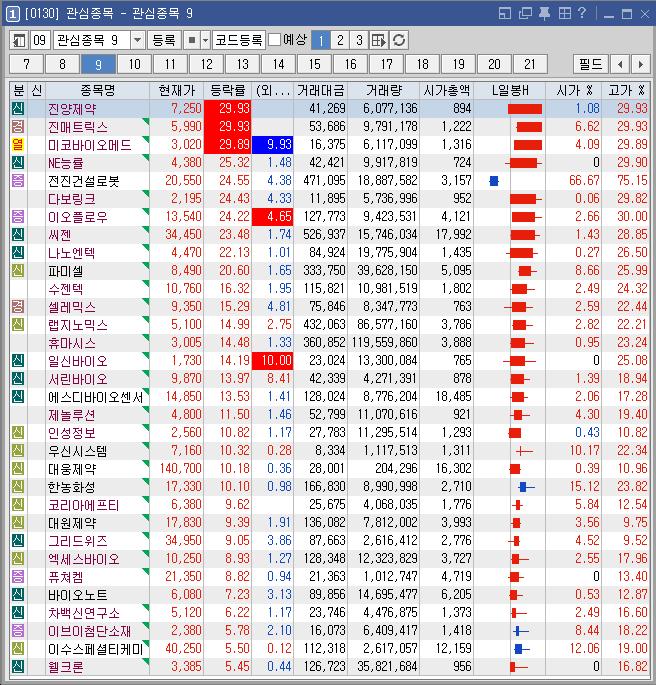Click the 경 badge next to 셀레믹스
The image size is (656, 685).
pyautogui.click(x=17, y=307)
